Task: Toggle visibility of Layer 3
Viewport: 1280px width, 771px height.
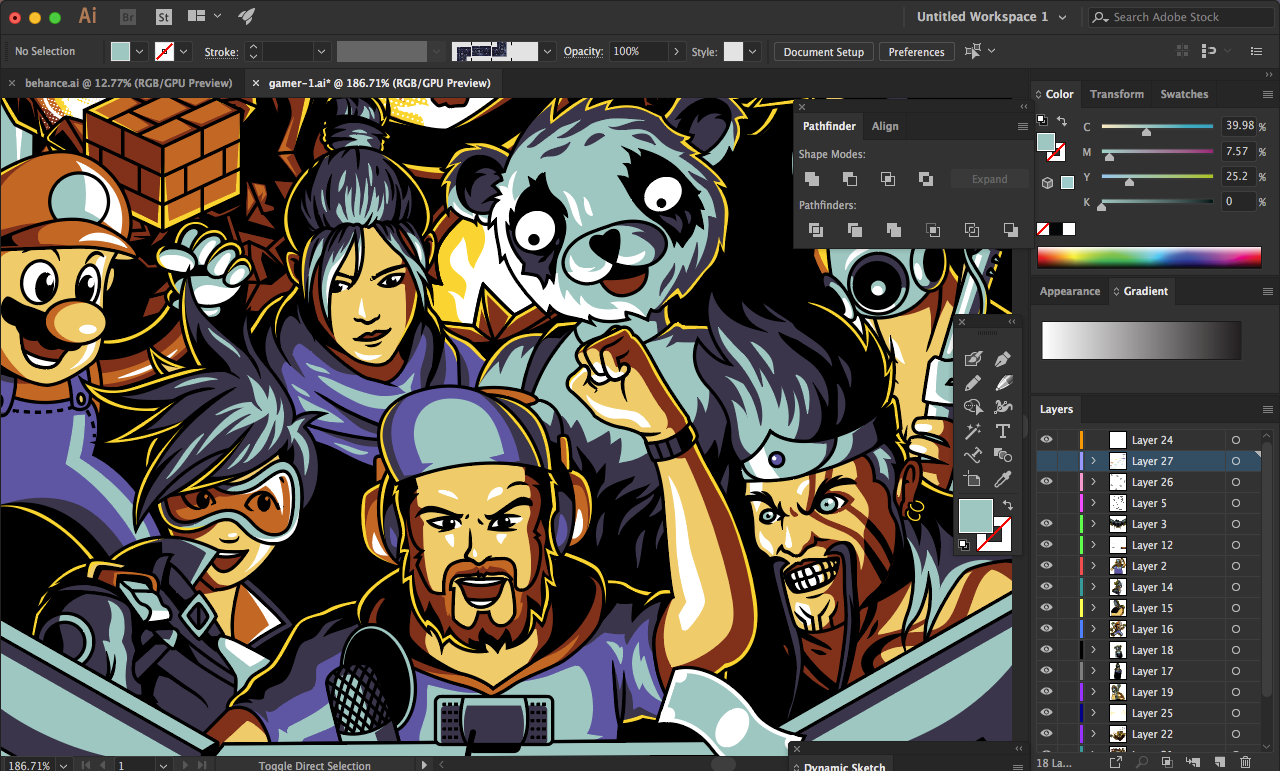Action: 1046,524
